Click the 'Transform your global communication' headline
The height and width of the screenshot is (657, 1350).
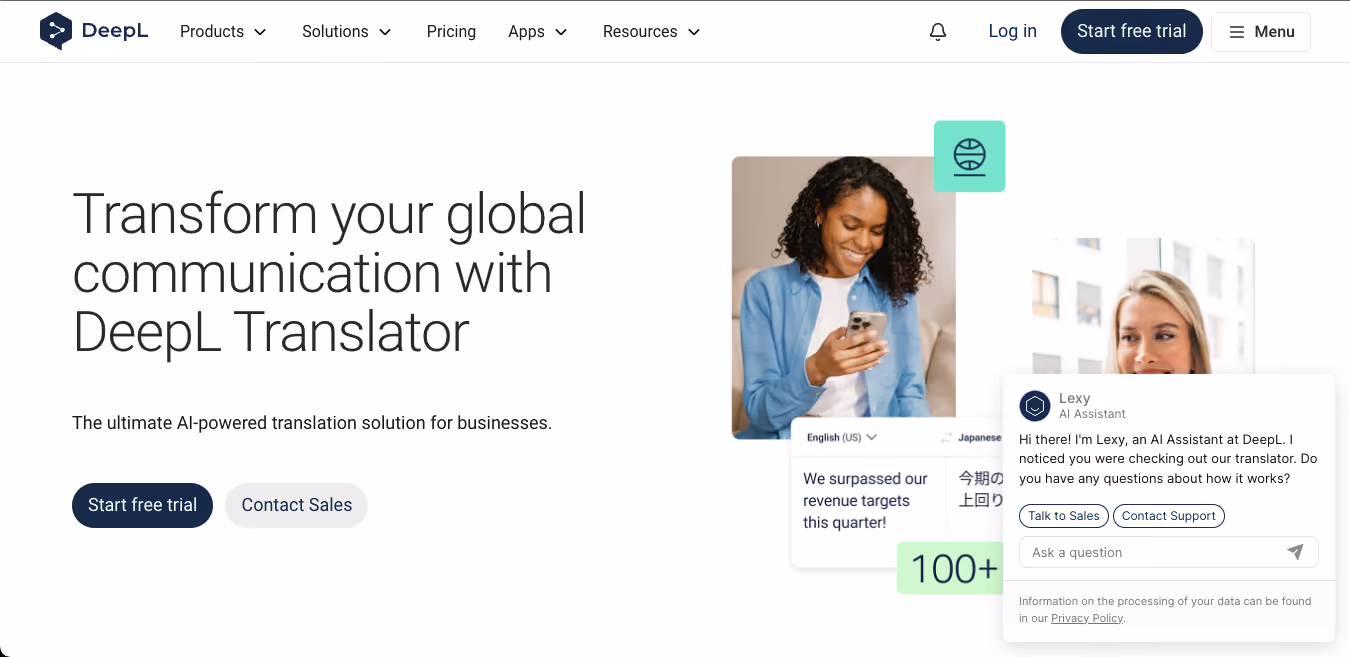tap(329, 272)
